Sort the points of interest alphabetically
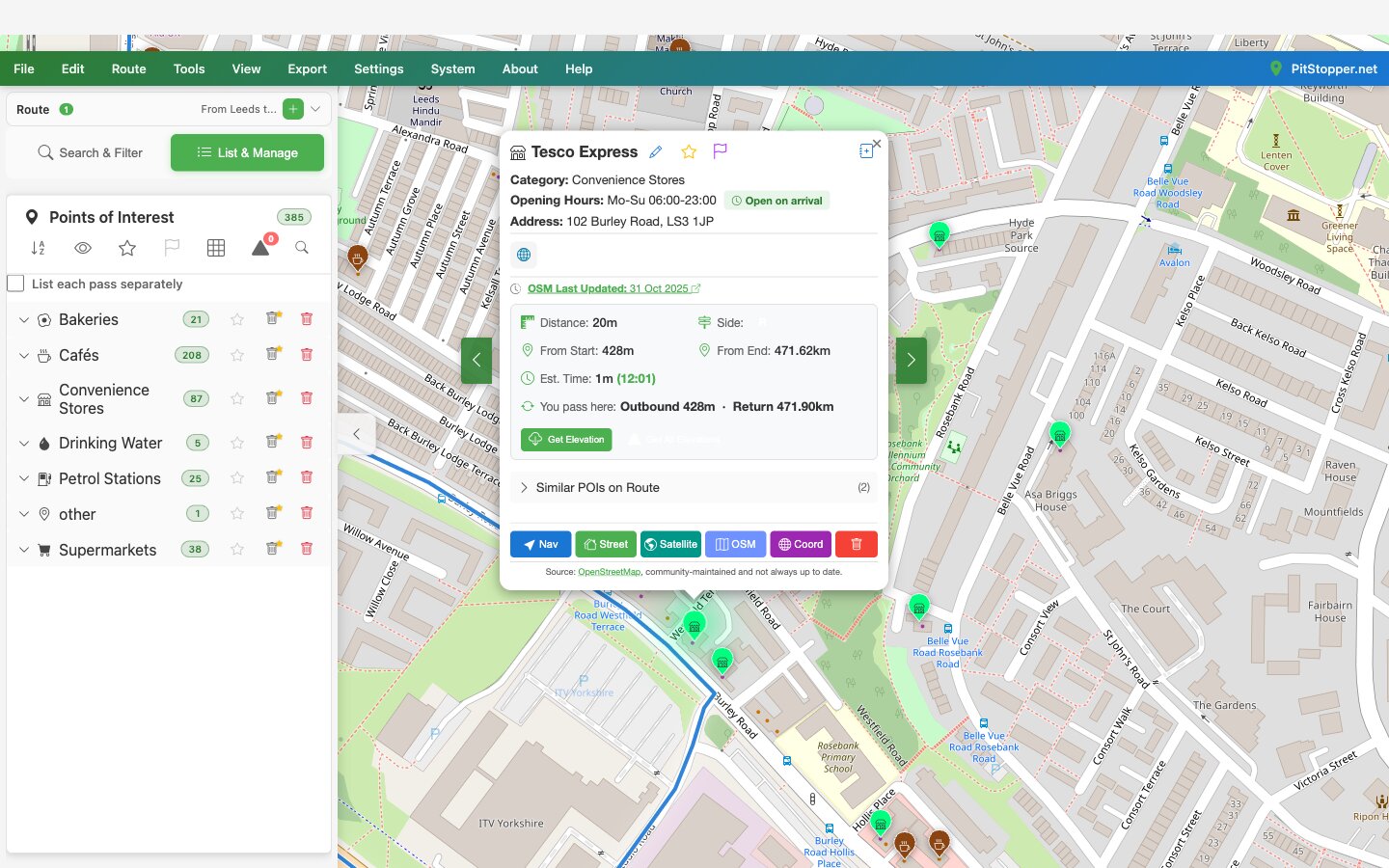The width and height of the screenshot is (1389, 868). [x=39, y=248]
